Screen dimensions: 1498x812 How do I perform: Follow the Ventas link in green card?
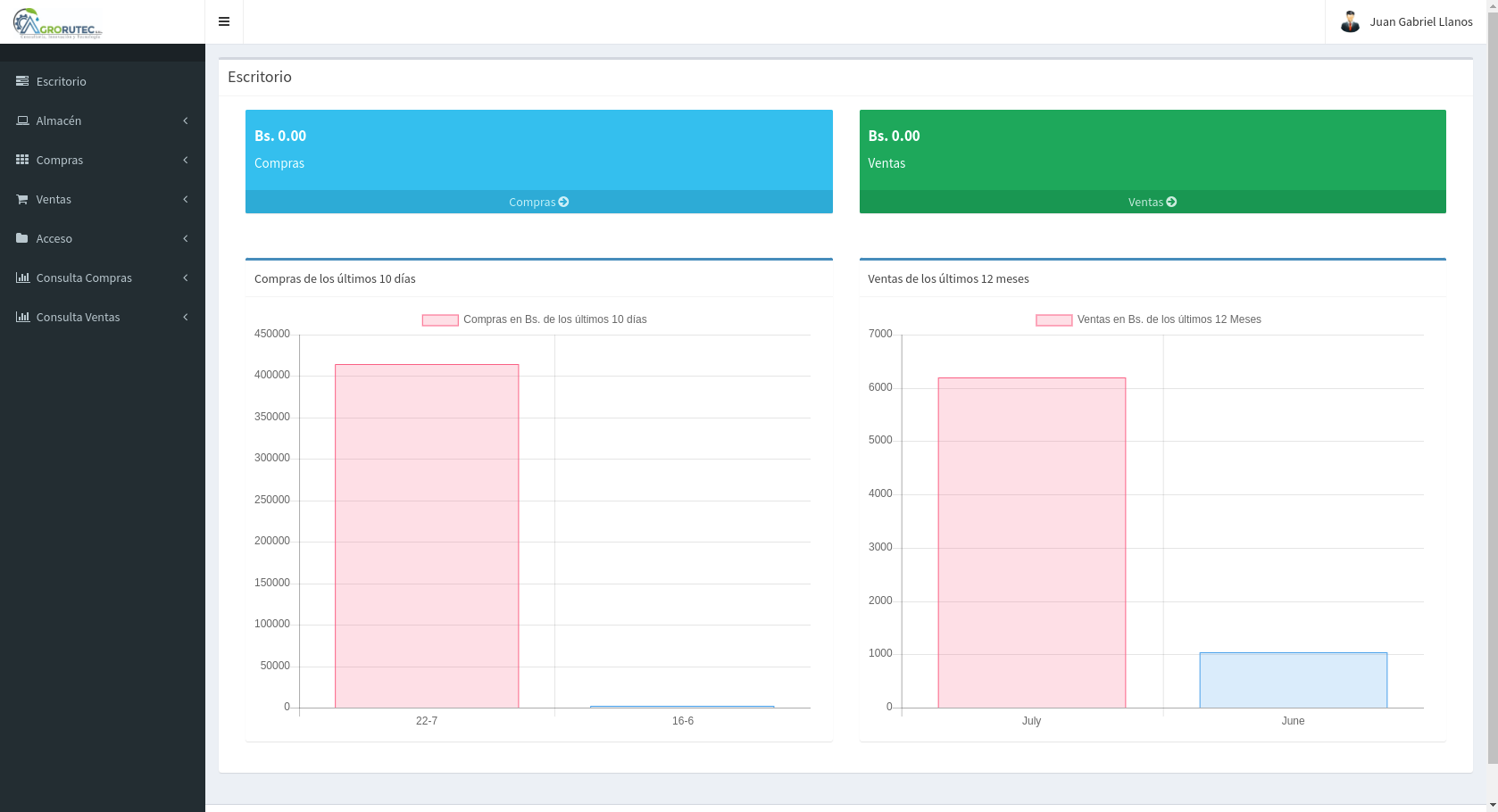(1153, 202)
